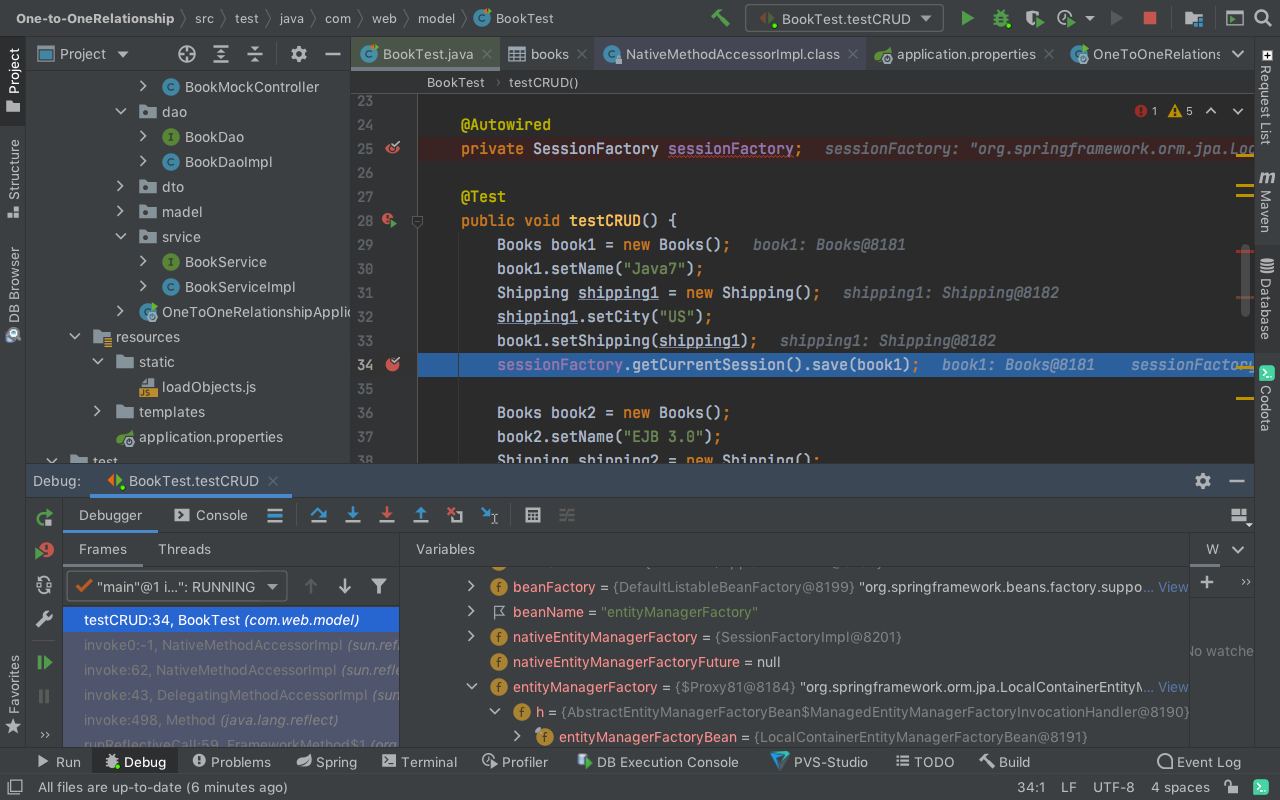Screen dimensions: 1280x800
Task: Toggle the breakpoint on line 25
Action: 393,148
